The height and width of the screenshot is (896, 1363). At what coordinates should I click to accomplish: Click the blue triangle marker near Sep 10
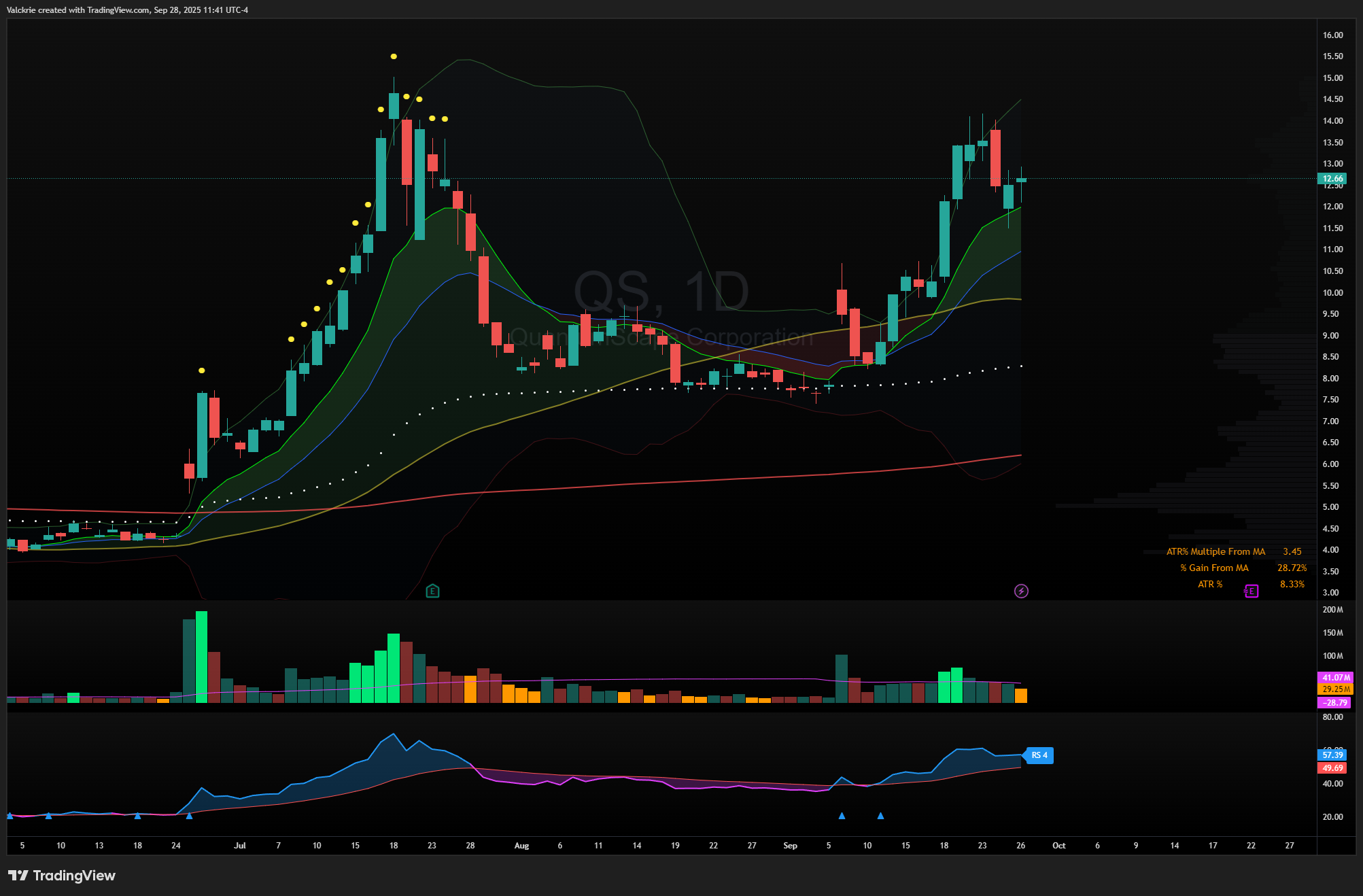[880, 816]
